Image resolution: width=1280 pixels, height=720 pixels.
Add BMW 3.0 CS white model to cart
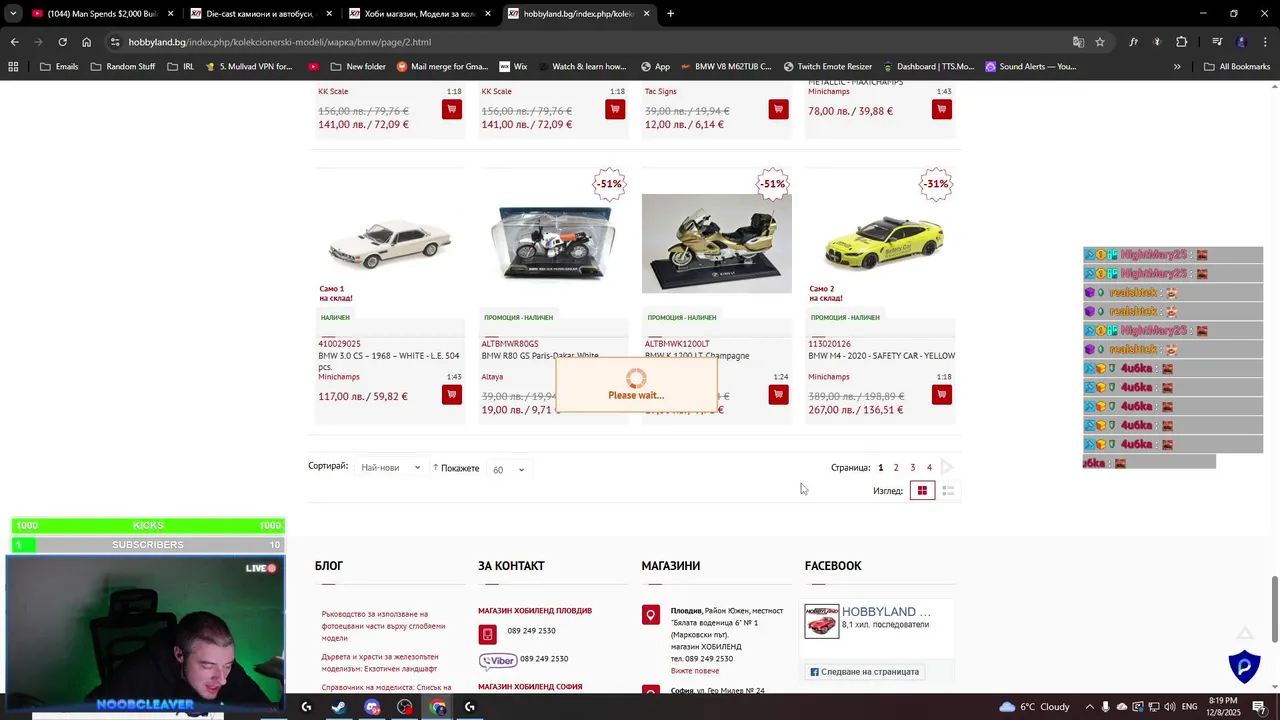(x=452, y=395)
